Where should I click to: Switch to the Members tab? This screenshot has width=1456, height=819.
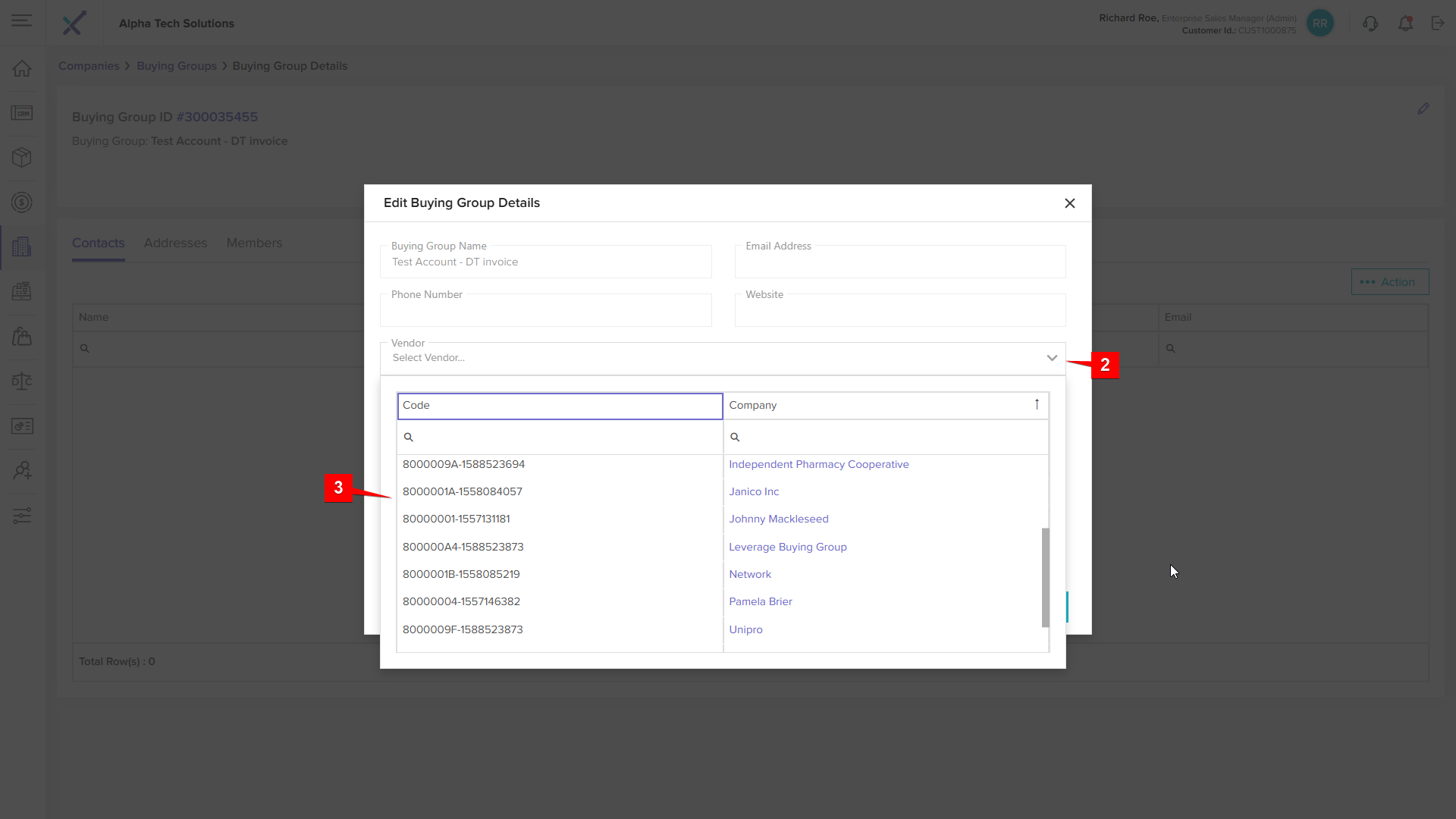[x=254, y=243]
